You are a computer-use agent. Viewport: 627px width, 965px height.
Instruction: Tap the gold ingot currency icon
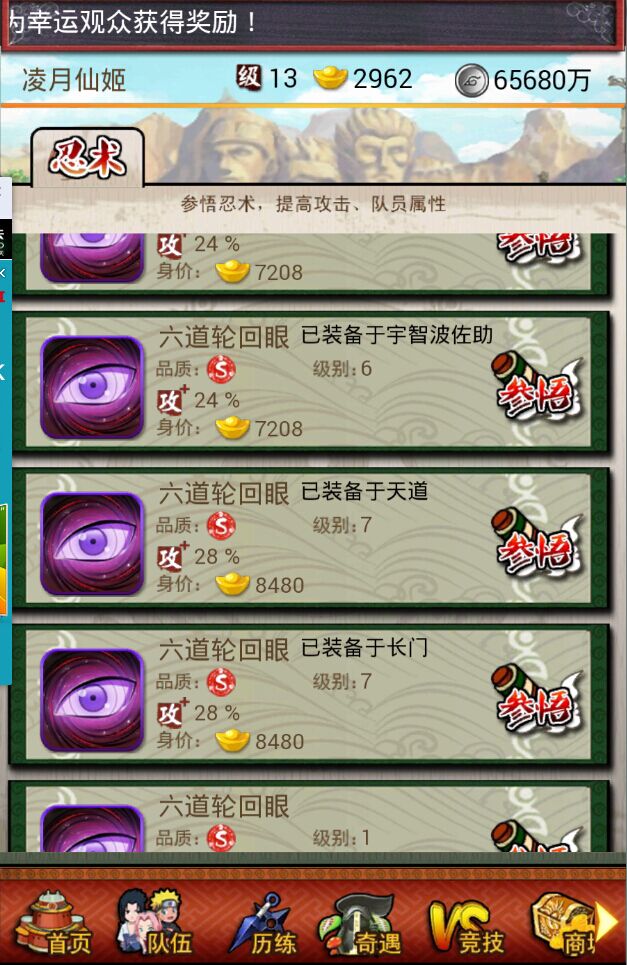pyautogui.click(x=330, y=78)
